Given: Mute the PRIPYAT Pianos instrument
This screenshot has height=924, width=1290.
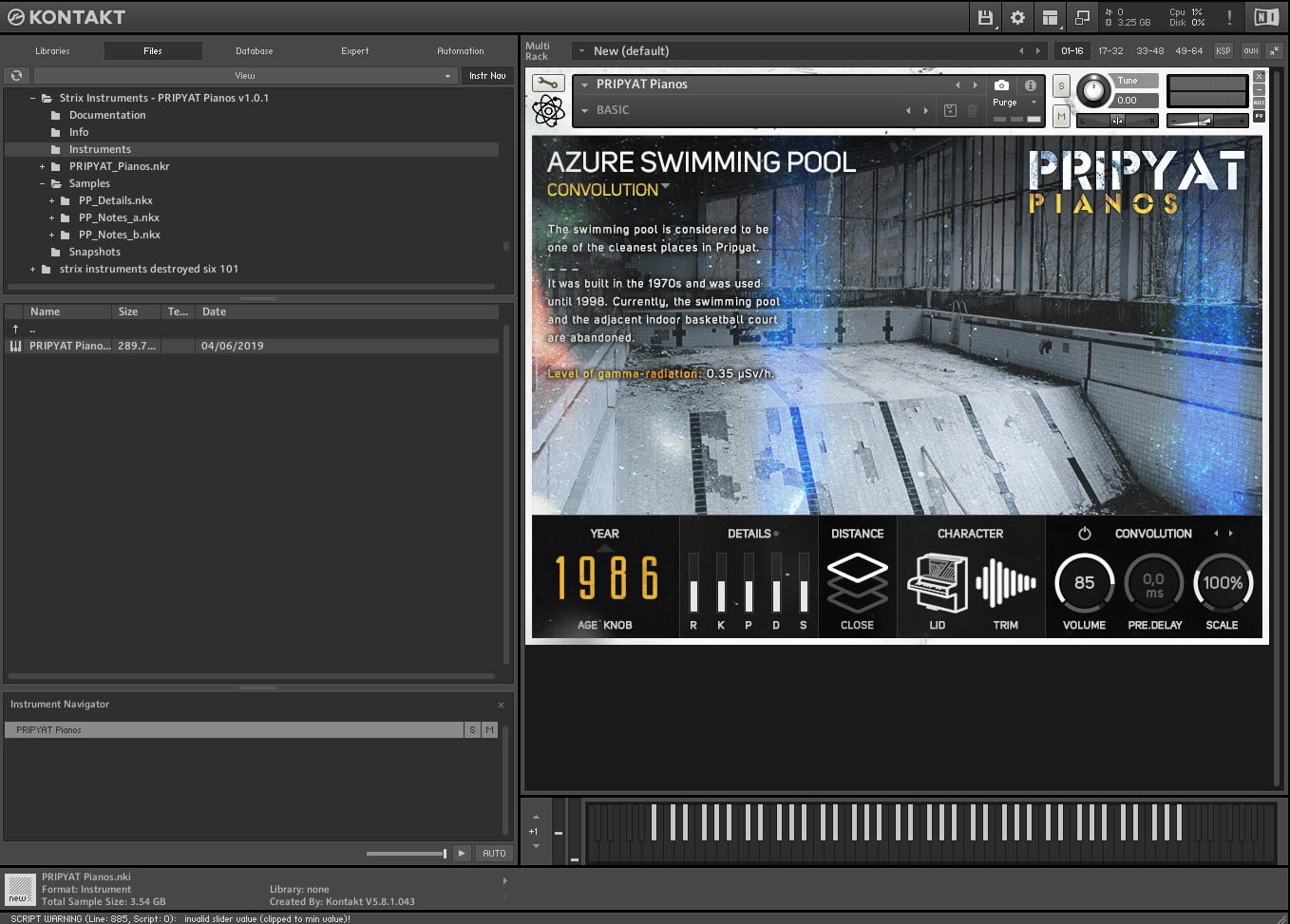Looking at the screenshot, I should point(1061,116).
